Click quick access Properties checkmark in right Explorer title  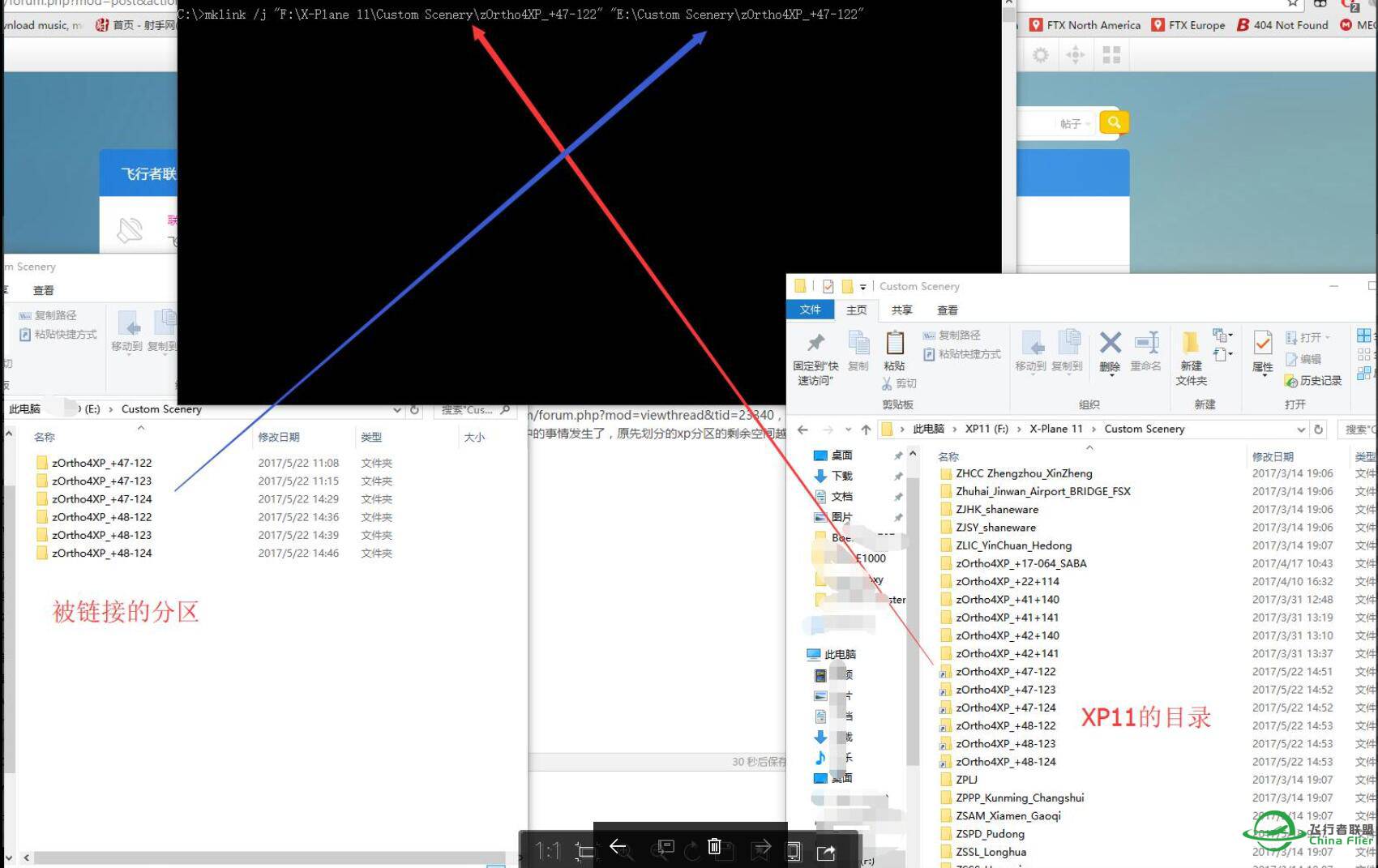[828, 286]
